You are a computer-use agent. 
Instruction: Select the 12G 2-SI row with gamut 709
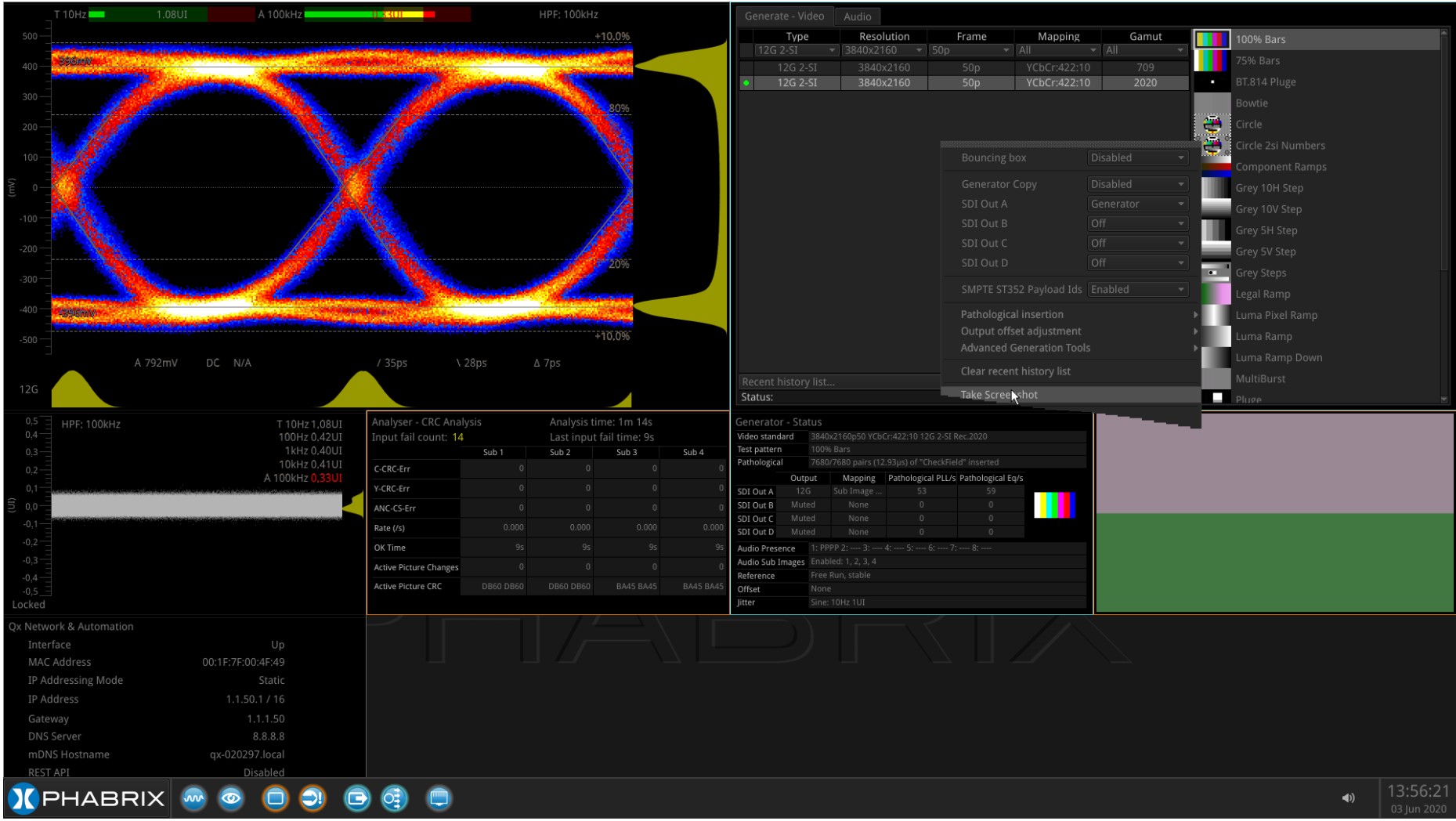(x=963, y=67)
